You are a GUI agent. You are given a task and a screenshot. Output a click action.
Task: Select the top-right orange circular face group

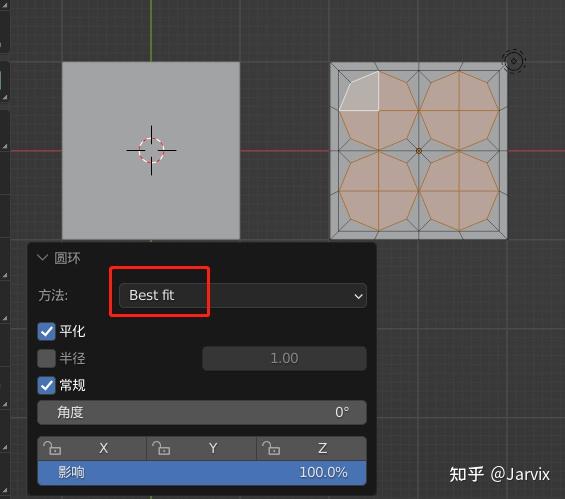(459, 111)
